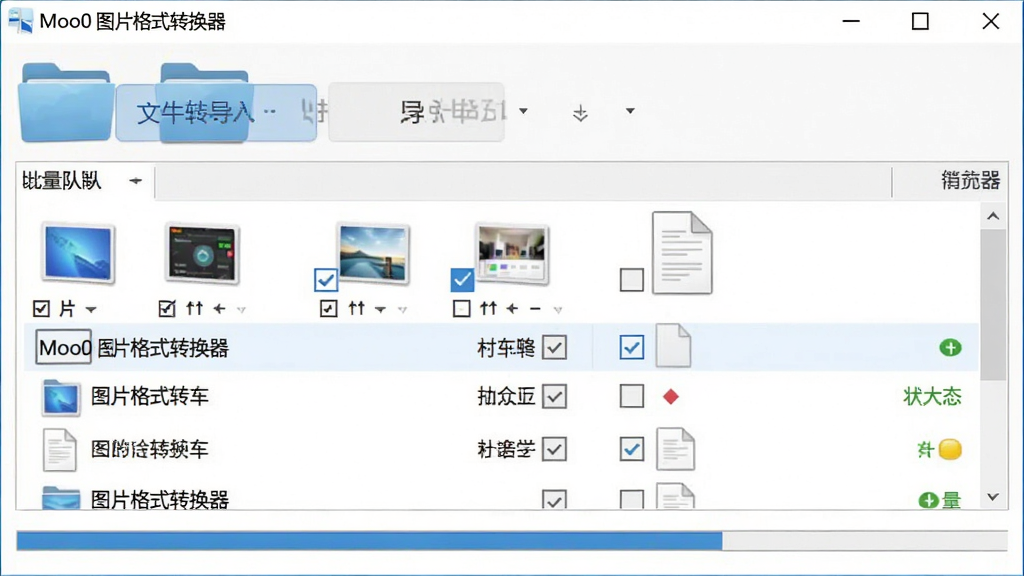Click minus icon under room interior thumbnail
The height and width of the screenshot is (576, 1024).
[535, 309]
